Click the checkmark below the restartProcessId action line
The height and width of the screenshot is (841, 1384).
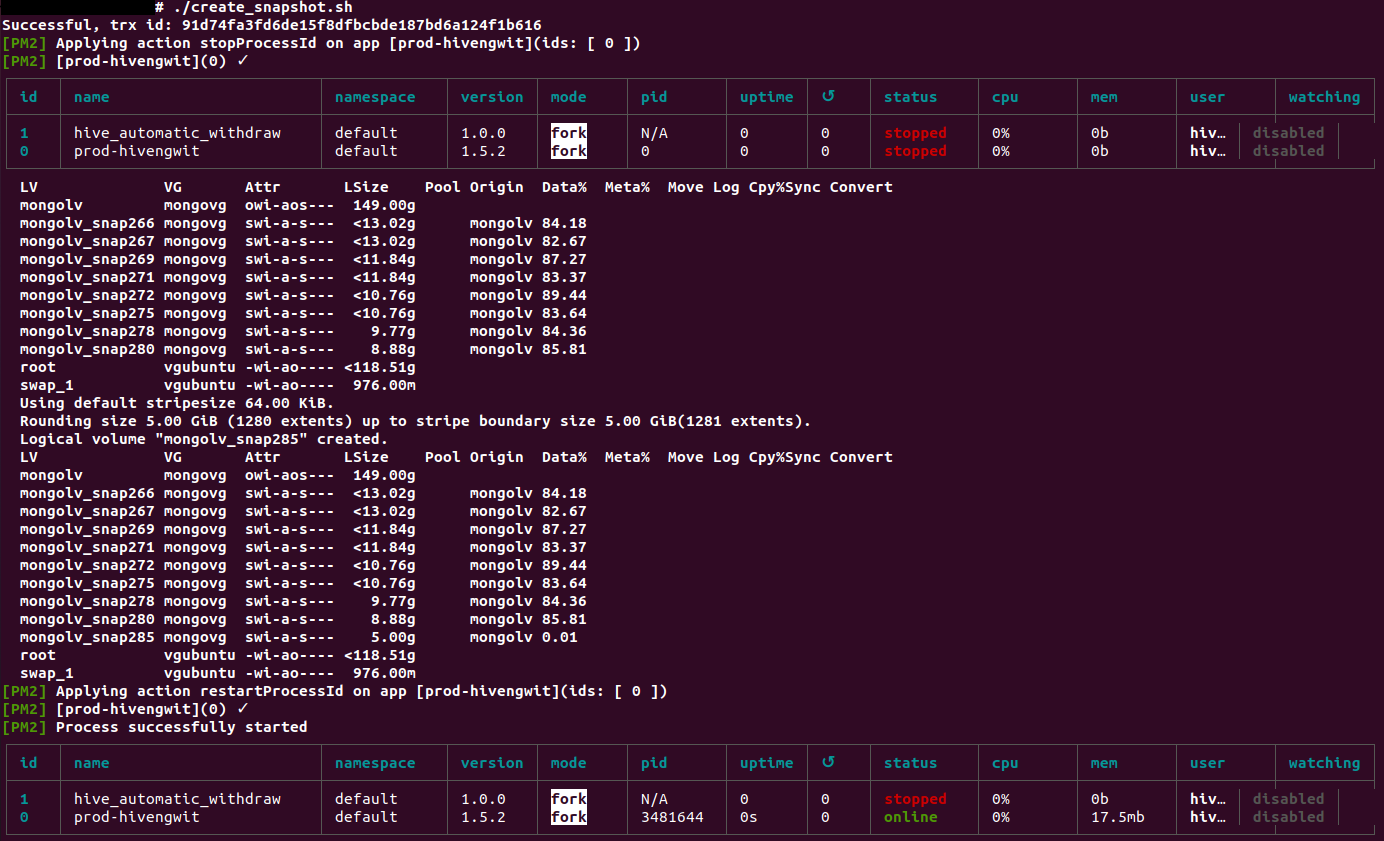tap(242, 709)
